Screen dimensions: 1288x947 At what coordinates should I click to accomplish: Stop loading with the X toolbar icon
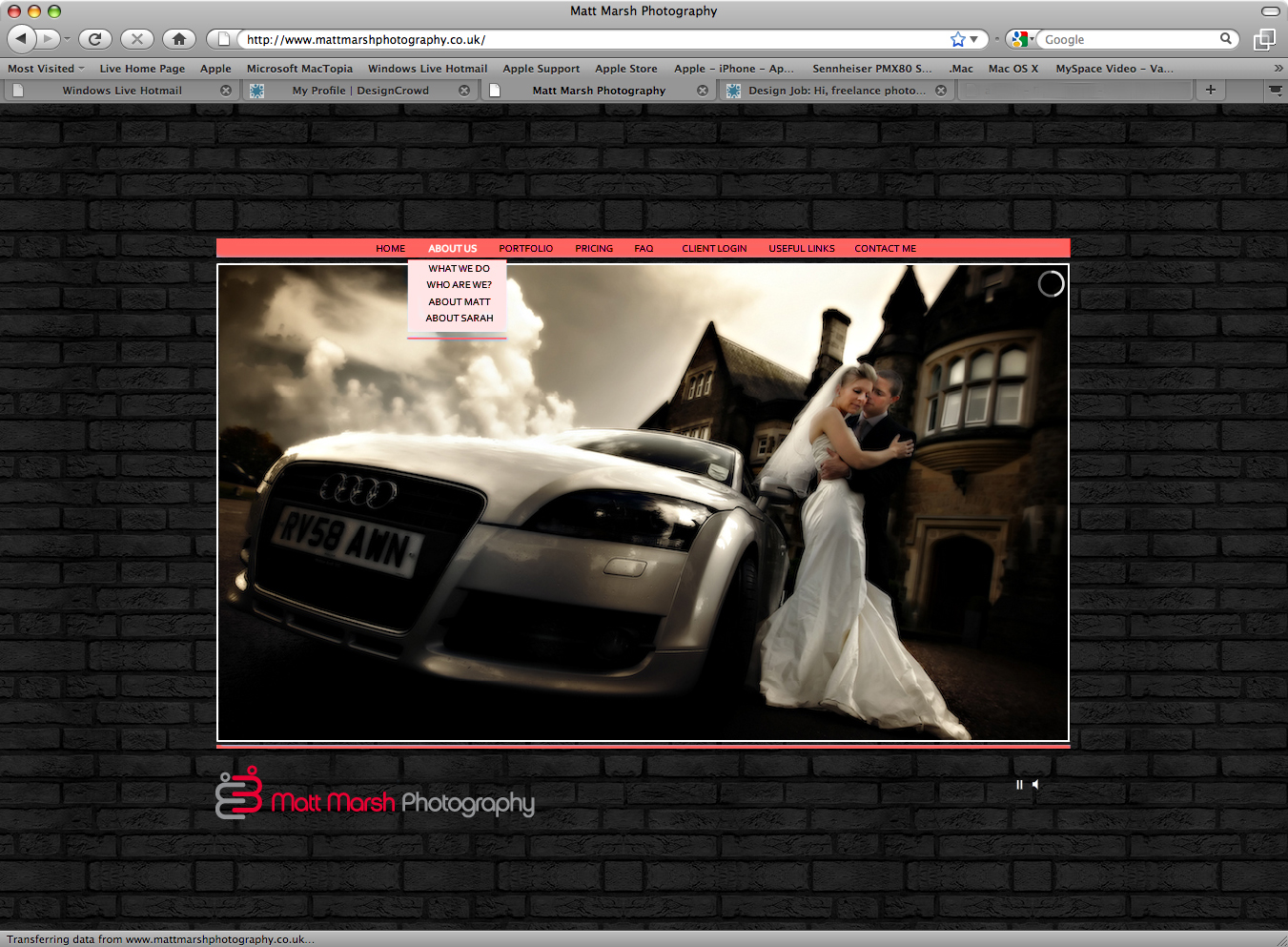pyautogui.click(x=136, y=39)
